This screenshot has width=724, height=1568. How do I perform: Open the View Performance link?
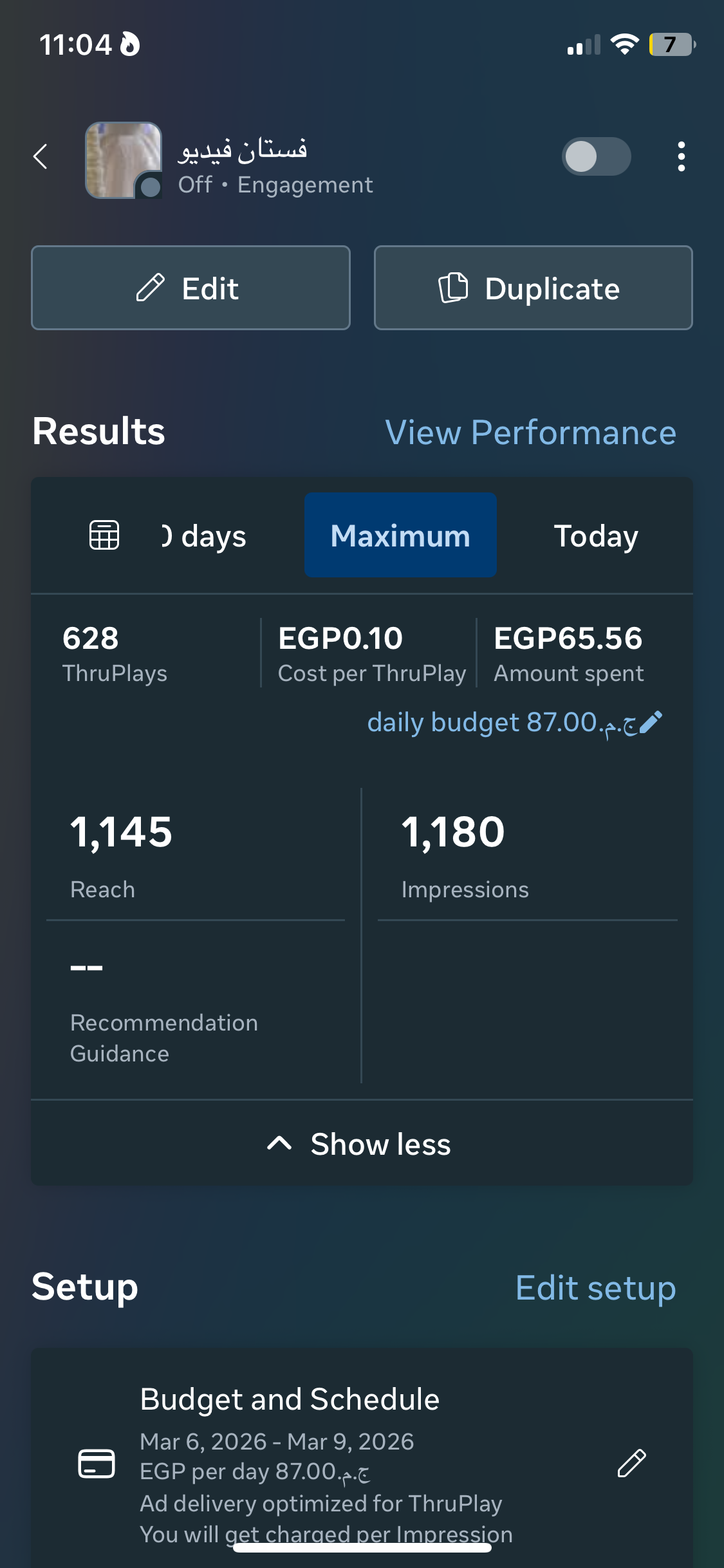coord(530,432)
